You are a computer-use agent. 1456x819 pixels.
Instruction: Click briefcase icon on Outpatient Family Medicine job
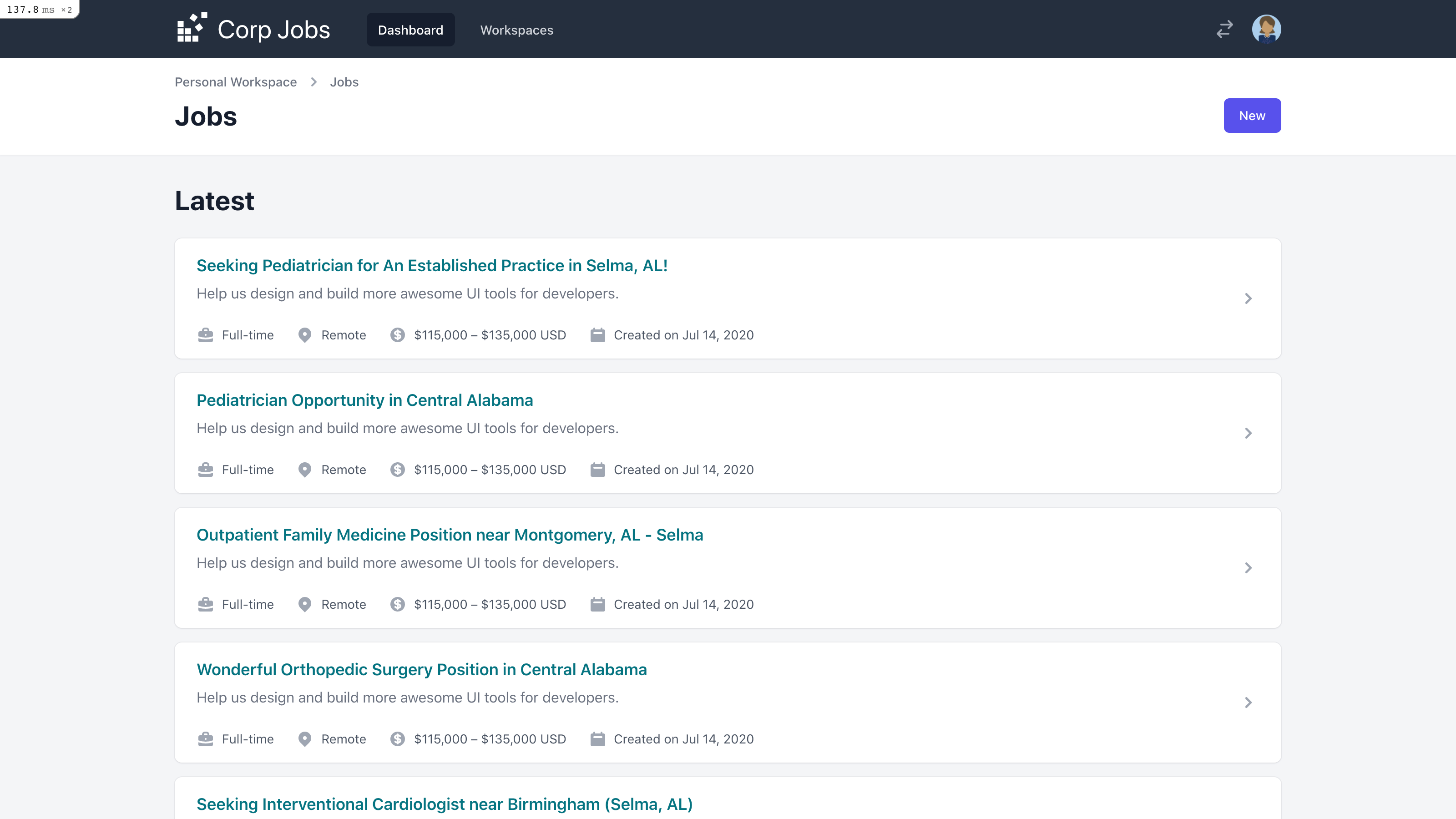206,604
